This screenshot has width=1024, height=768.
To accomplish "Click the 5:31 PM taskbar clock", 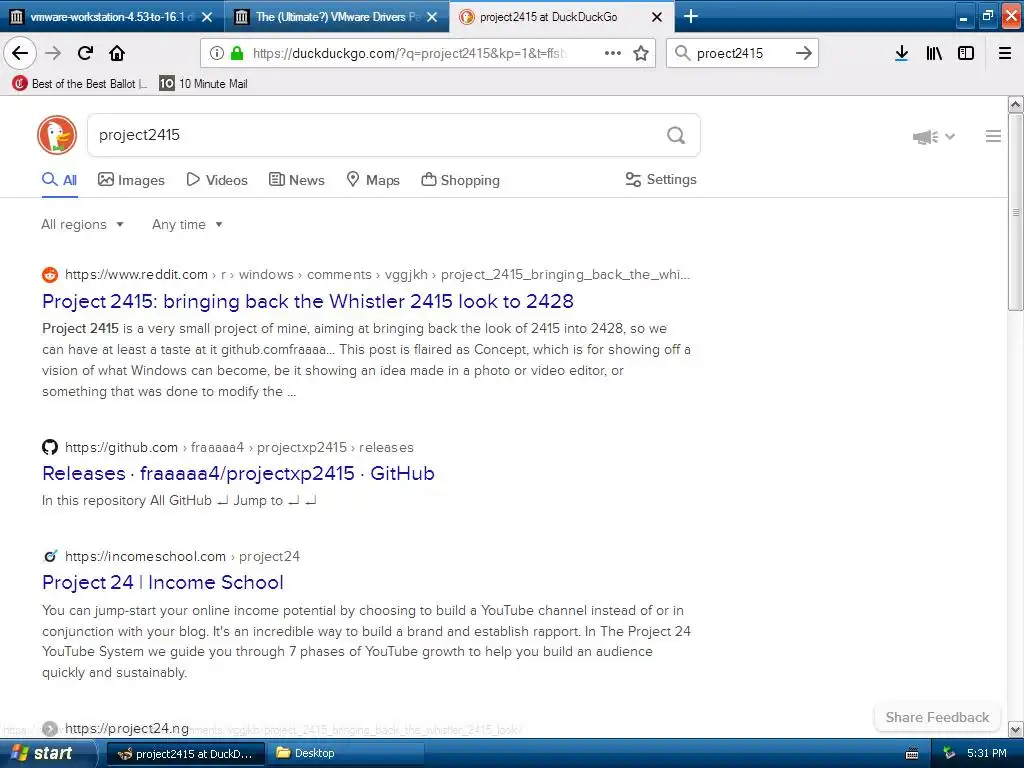I will coord(987,754).
